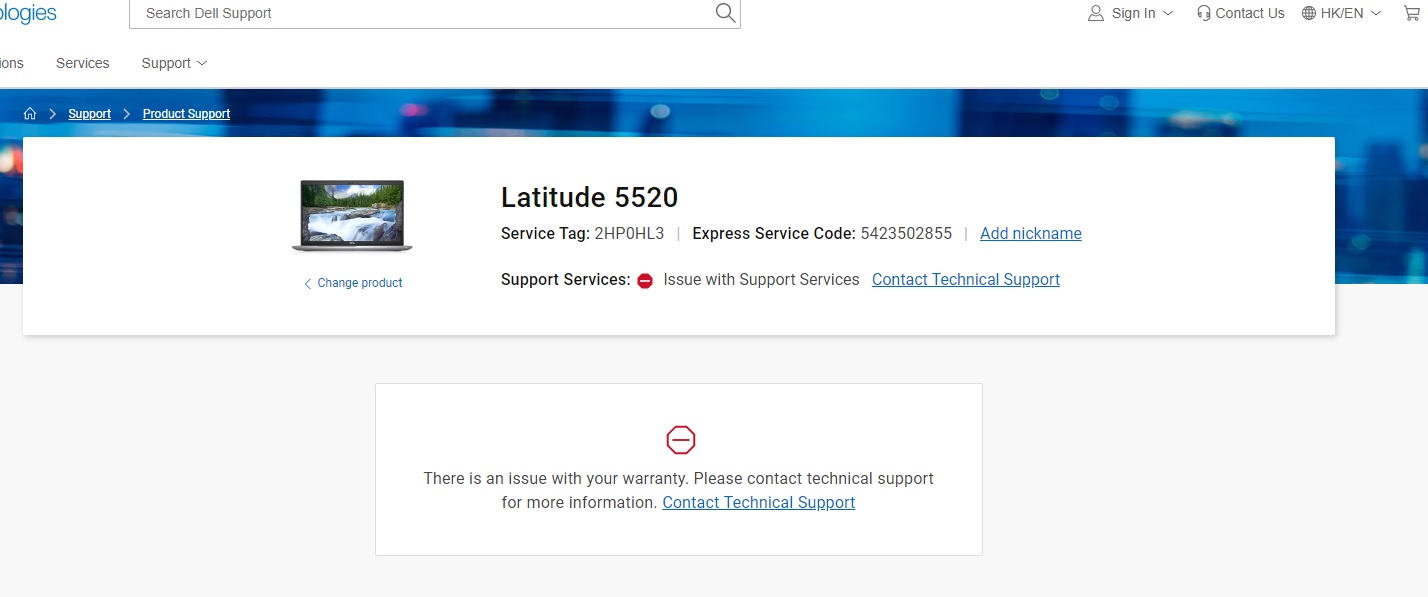Open Contact Technical Support beside Support Services
1428x597 pixels.
[966, 279]
